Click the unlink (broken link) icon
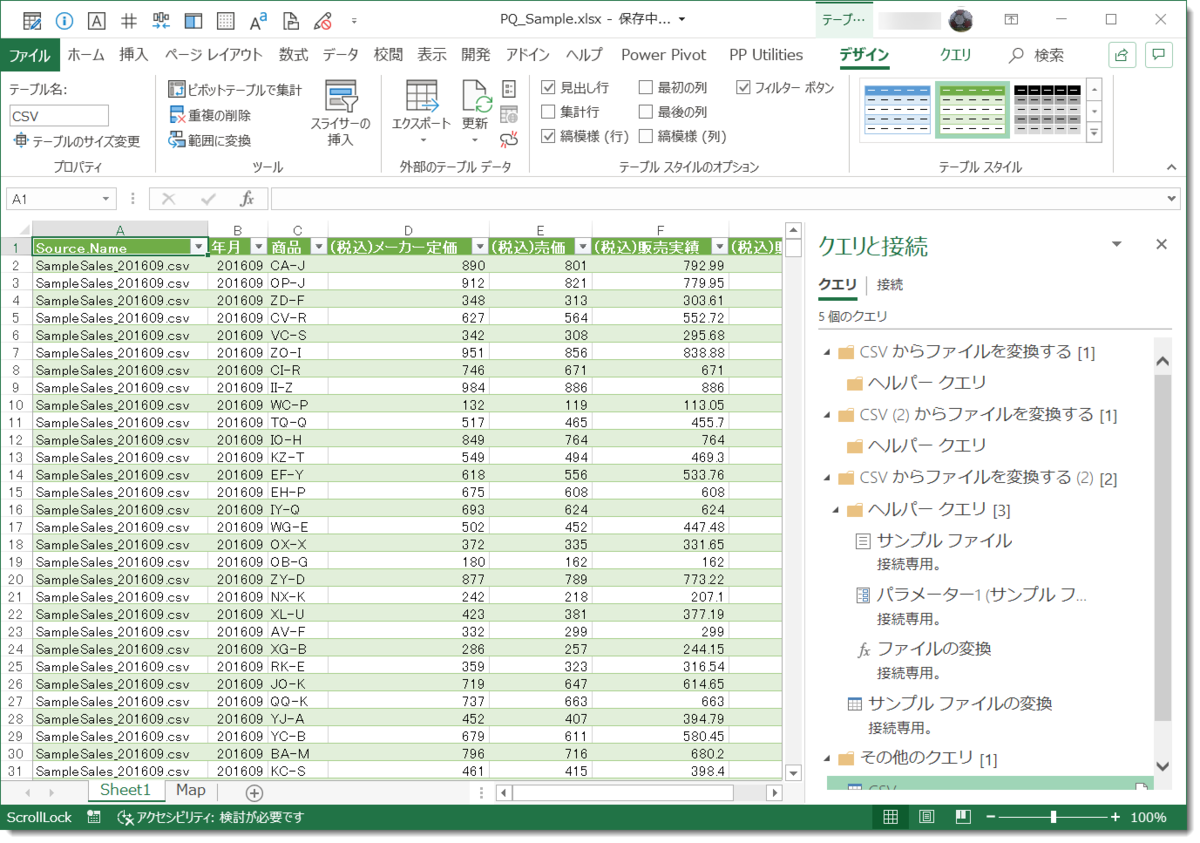 [509, 140]
